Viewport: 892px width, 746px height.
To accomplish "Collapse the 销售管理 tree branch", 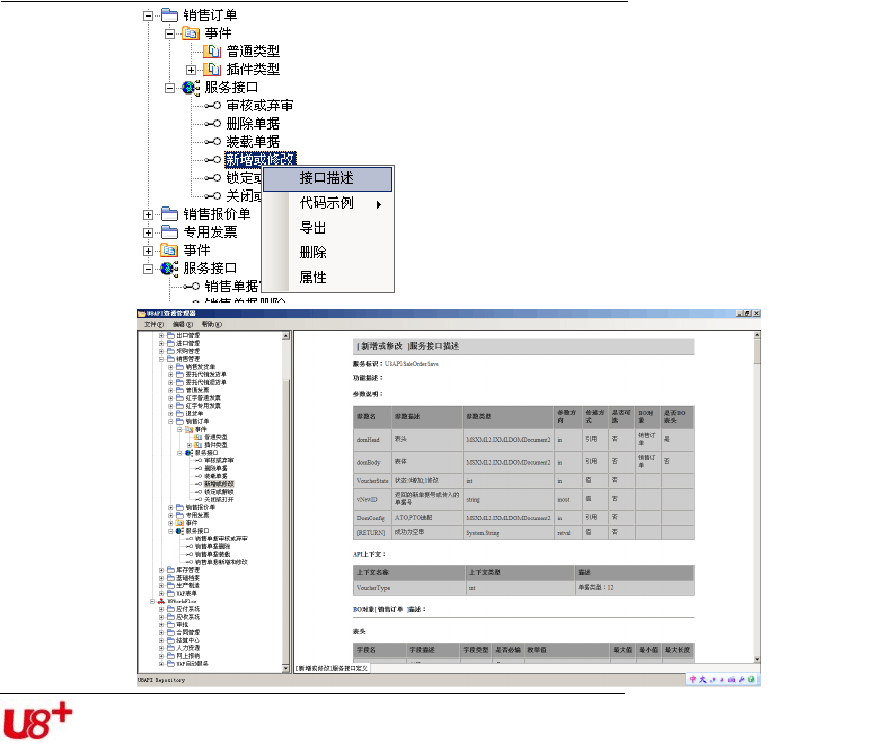I will coord(160,358).
